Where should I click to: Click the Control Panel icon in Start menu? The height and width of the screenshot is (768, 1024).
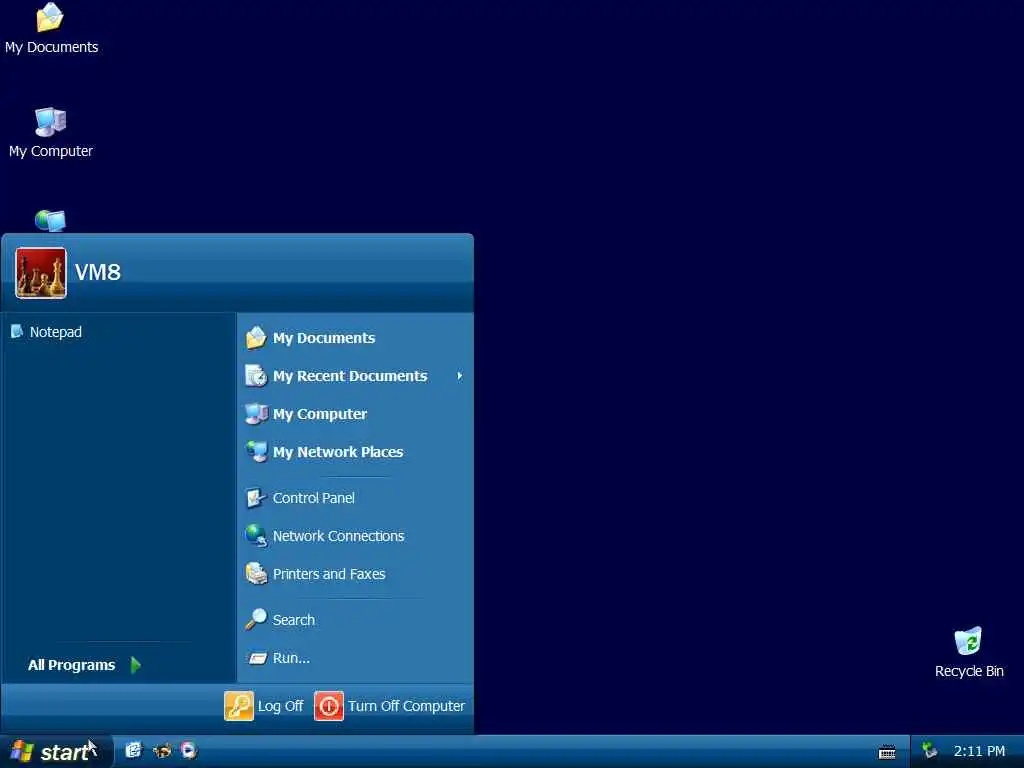(x=255, y=498)
